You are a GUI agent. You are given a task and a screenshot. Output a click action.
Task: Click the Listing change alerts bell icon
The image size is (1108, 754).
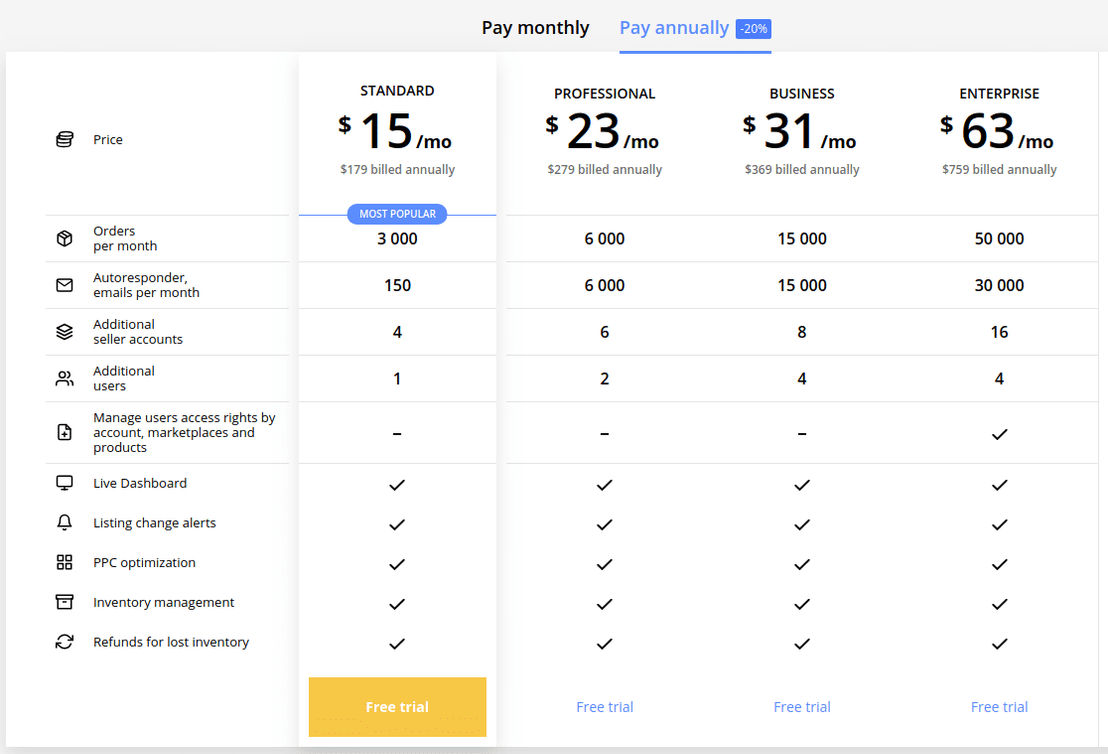[64, 522]
